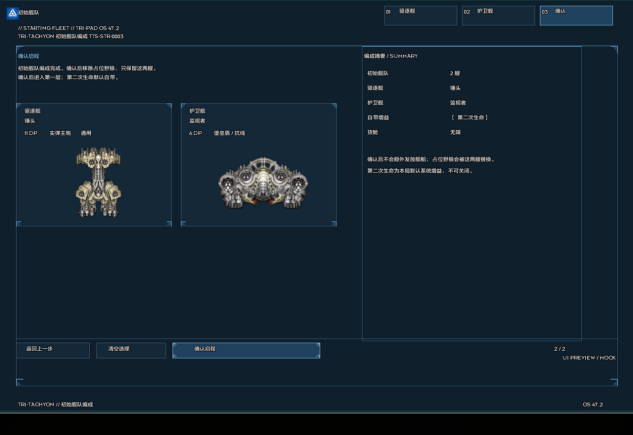The height and width of the screenshot is (435, 633).
Task: Select the destroyer ship sprite thumbnail
Action: pos(99,182)
